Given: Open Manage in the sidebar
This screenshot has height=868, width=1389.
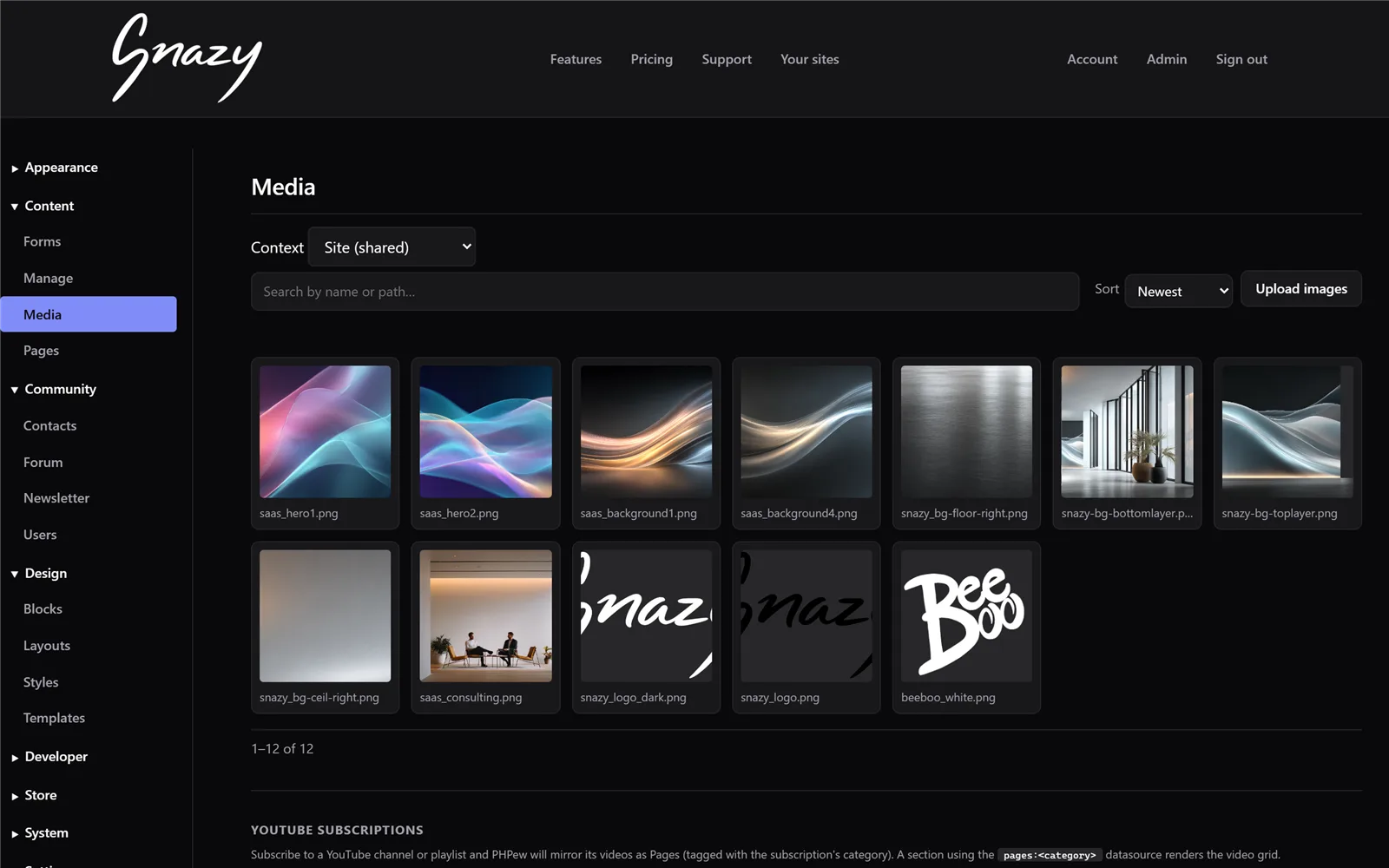Looking at the screenshot, I should [x=89, y=278].
